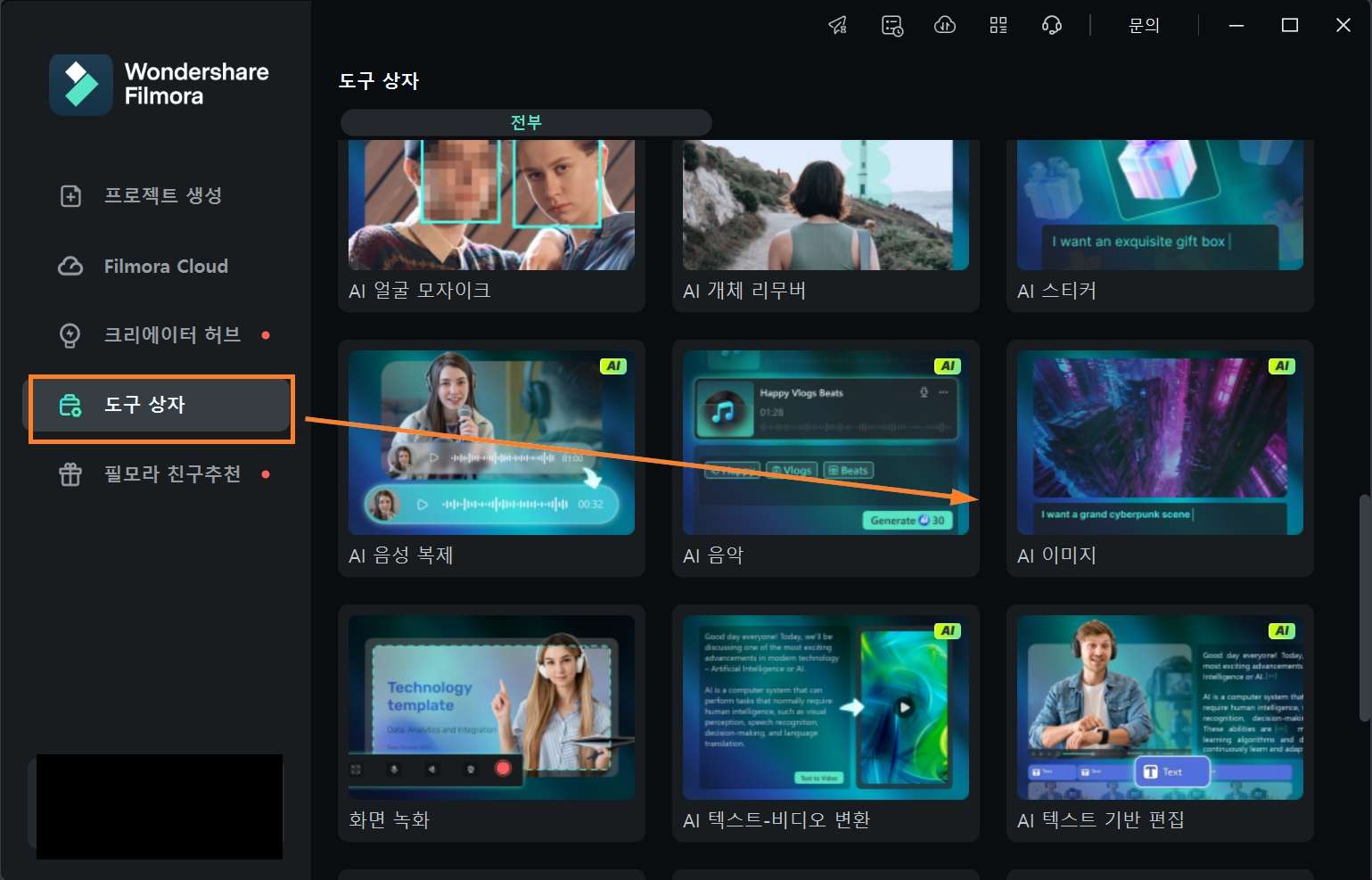The image size is (1372, 880).
Task: Click the 문의 button
Action: pos(1144,26)
